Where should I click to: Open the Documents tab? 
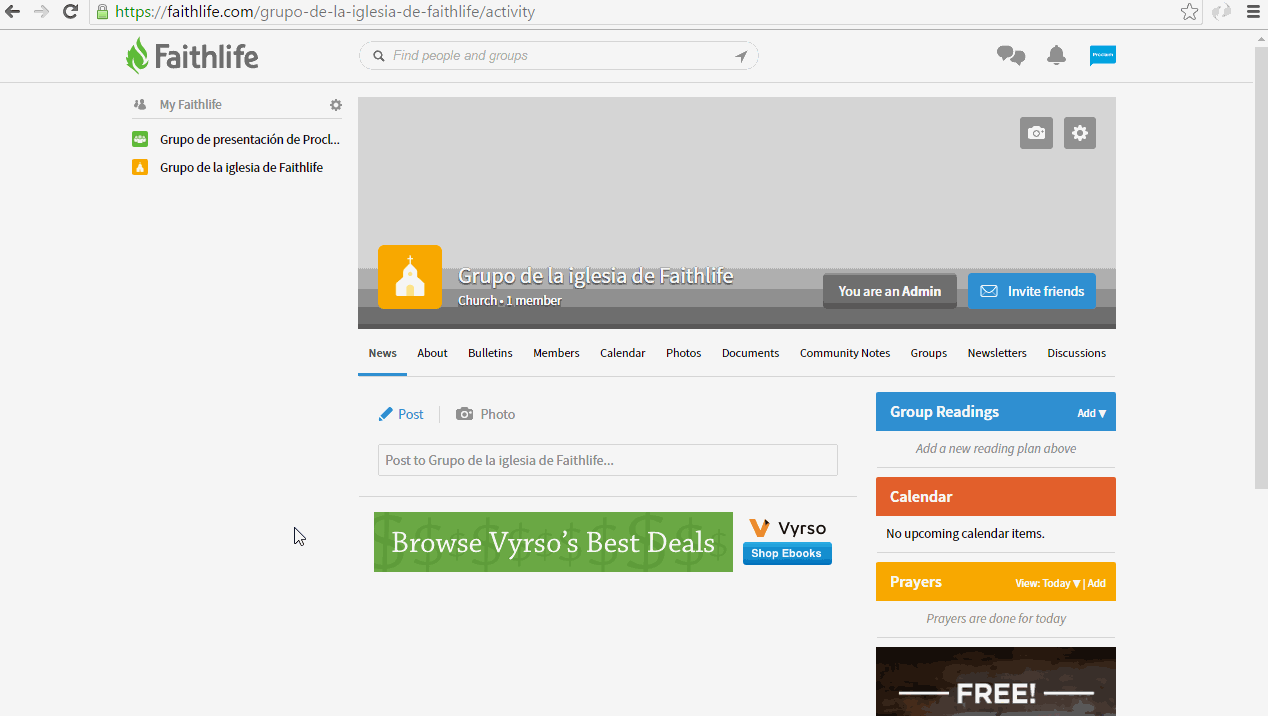(750, 353)
